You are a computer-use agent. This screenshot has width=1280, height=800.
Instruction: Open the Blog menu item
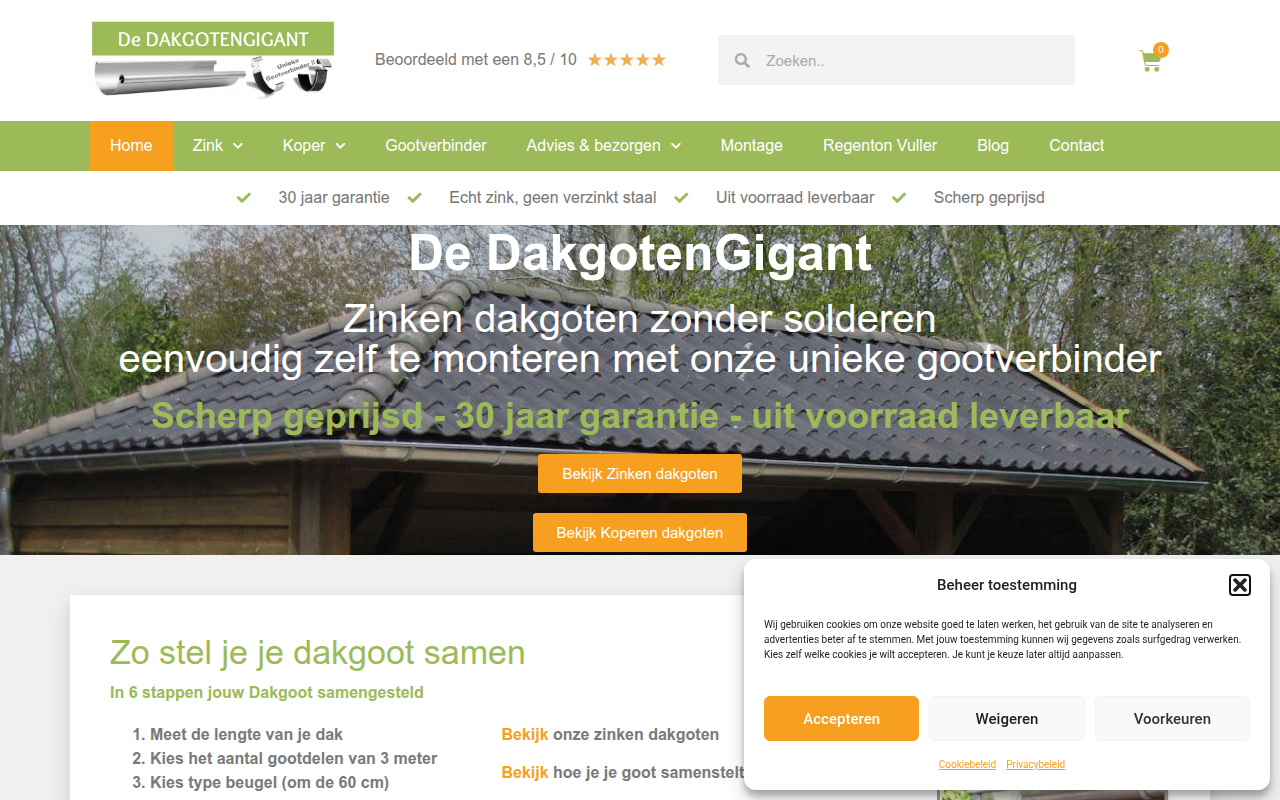pos(993,146)
